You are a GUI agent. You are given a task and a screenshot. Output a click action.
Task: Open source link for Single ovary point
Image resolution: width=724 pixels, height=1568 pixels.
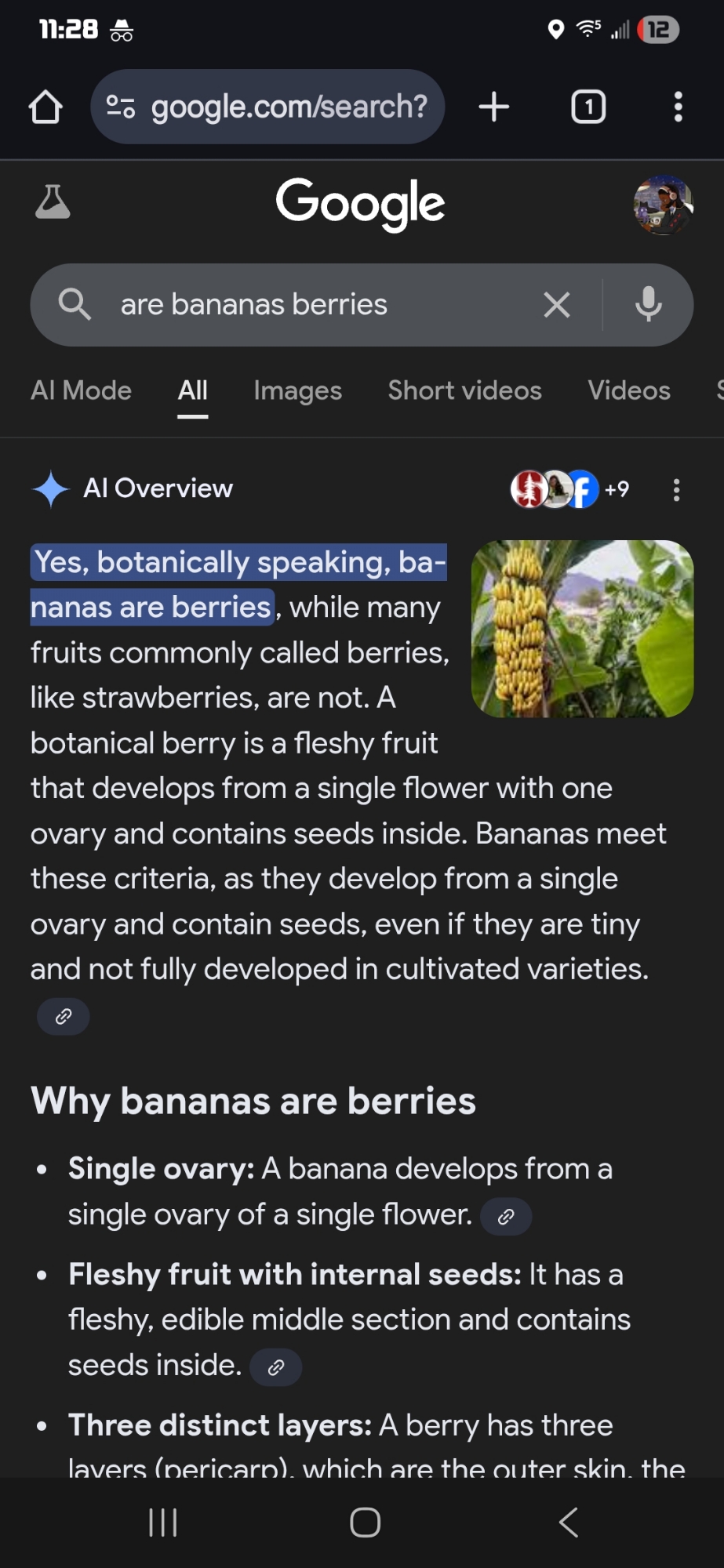(506, 1217)
